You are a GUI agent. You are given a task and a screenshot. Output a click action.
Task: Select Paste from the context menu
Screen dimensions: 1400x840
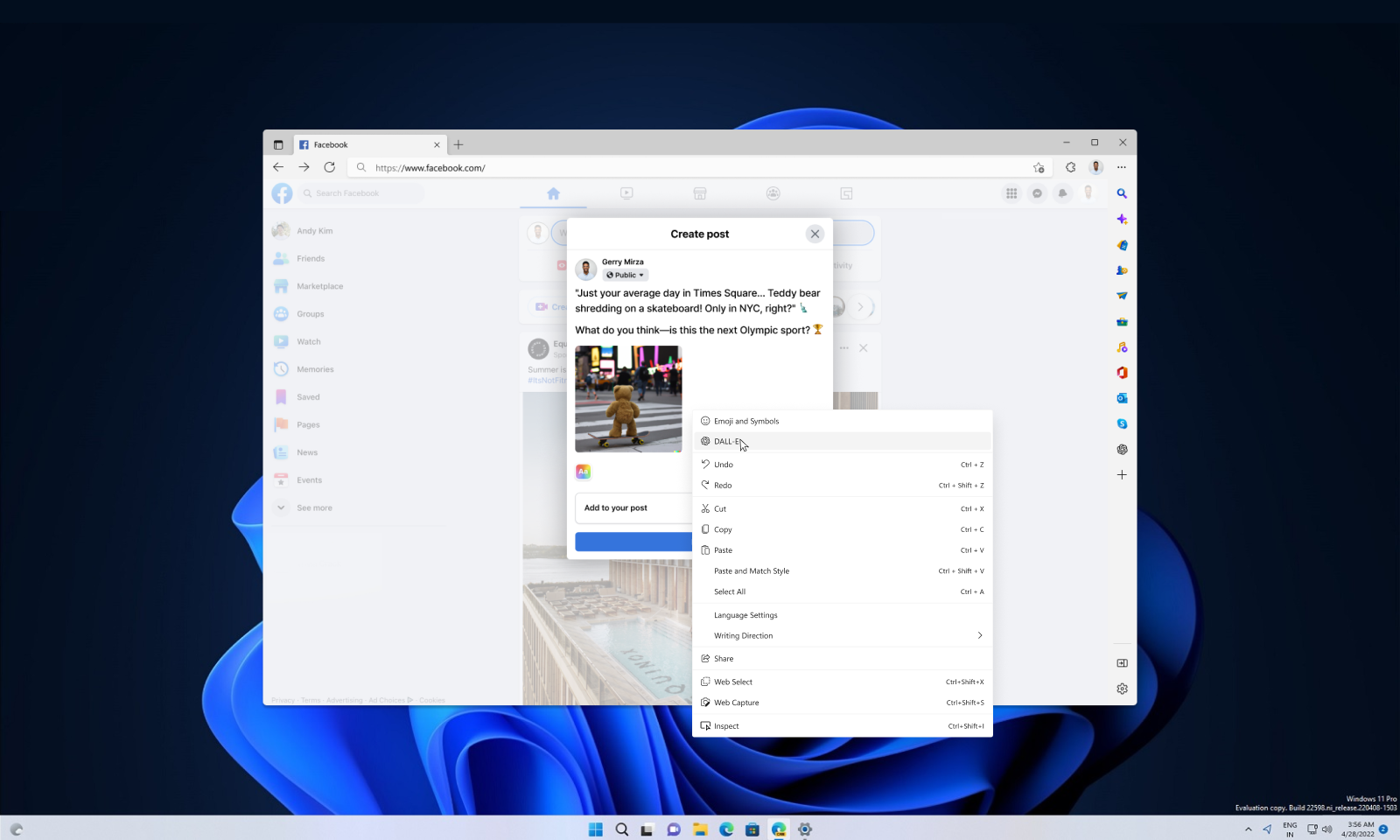click(842, 550)
